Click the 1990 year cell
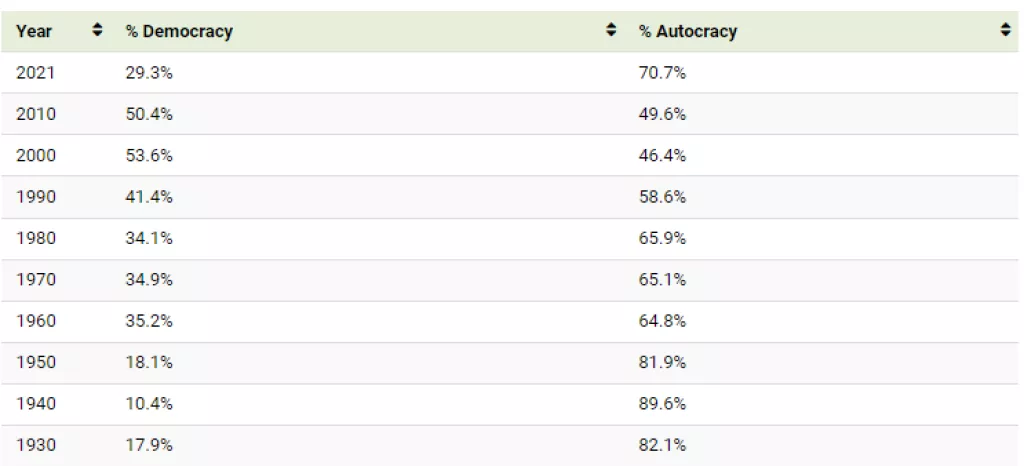This screenshot has width=1024, height=466. [x=36, y=197]
